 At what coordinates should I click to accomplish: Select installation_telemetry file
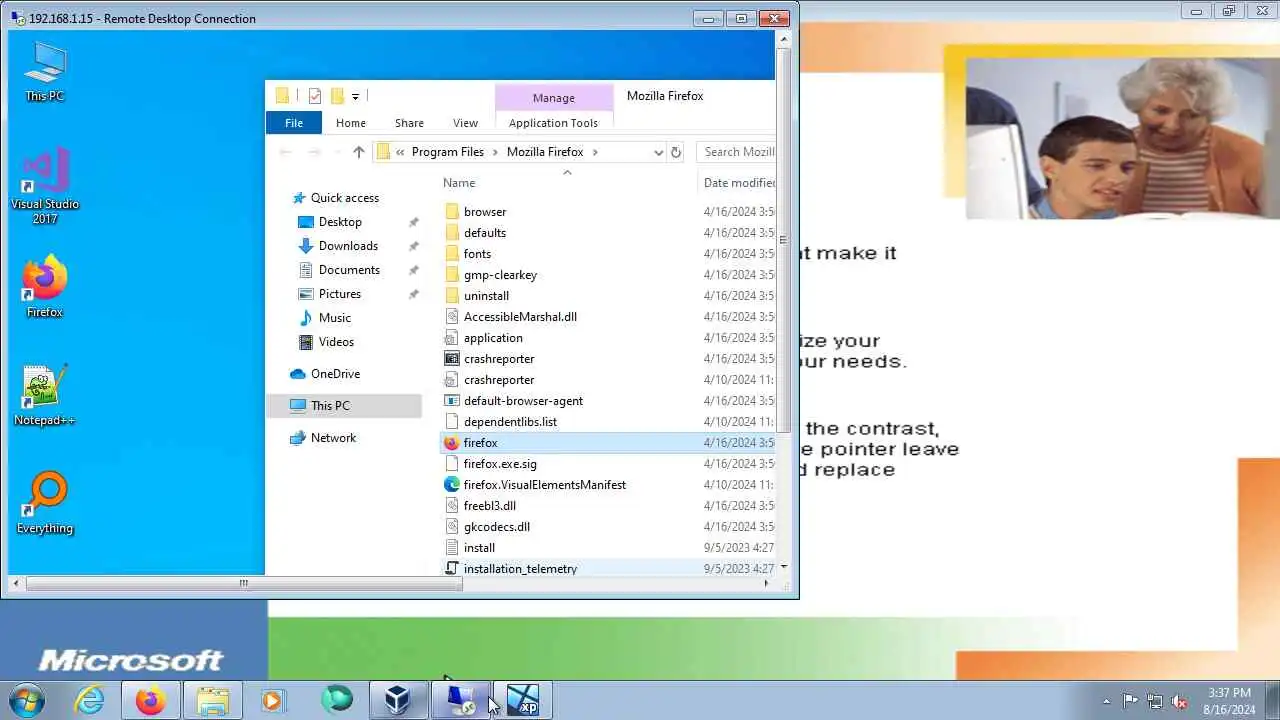coord(607,569)
